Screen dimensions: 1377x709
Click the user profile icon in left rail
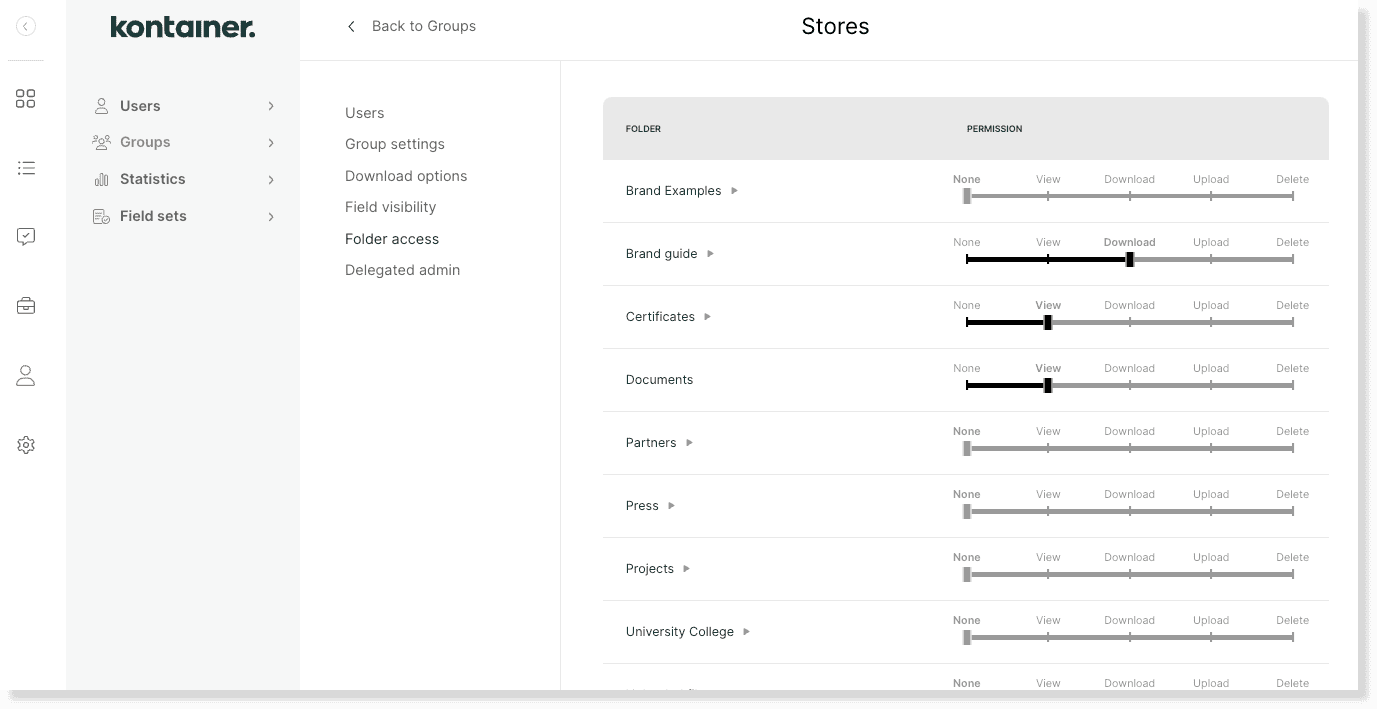26,376
